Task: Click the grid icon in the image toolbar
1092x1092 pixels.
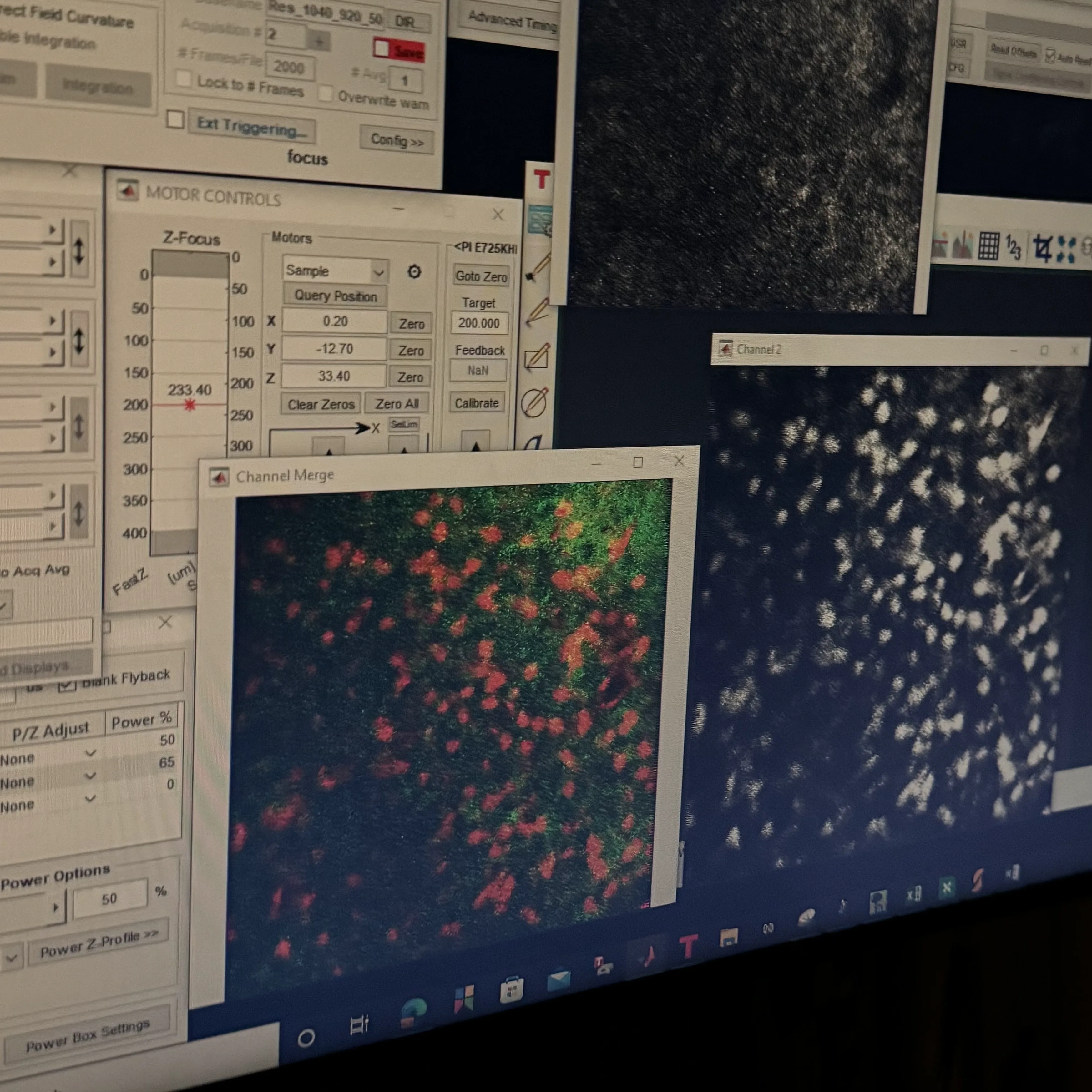Action: tap(989, 246)
